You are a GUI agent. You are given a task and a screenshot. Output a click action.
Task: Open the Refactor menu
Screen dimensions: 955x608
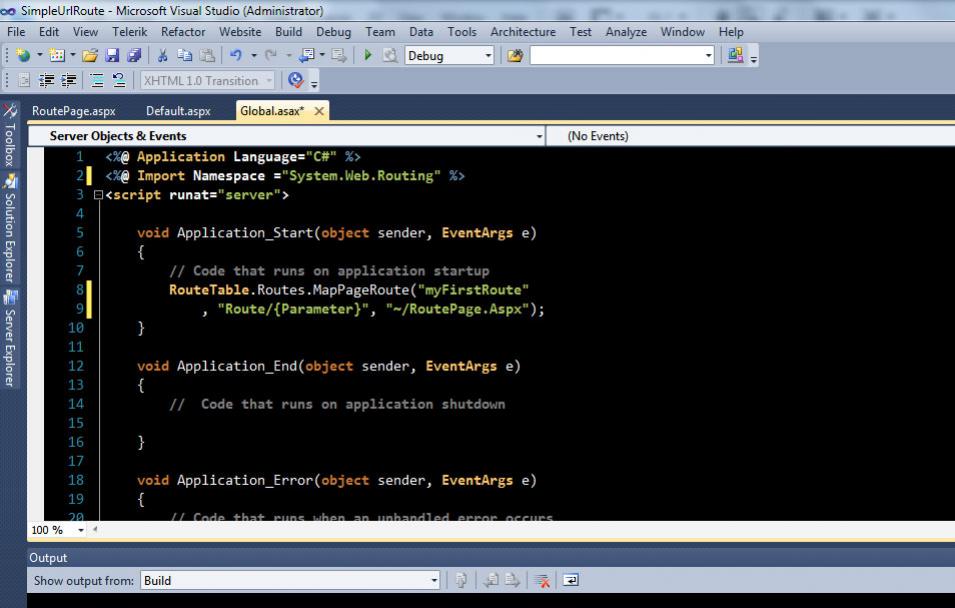click(183, 32)
